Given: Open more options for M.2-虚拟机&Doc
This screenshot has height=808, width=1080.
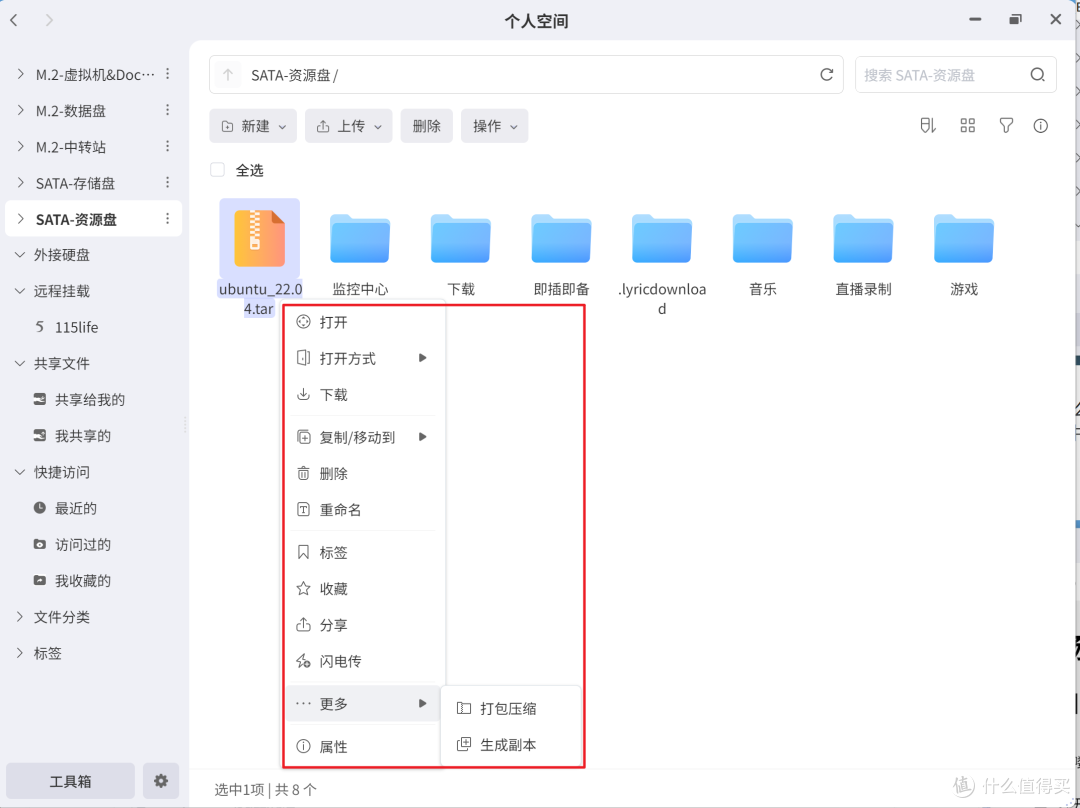Looking at the screenshot, I should click(x=167, y=74).
